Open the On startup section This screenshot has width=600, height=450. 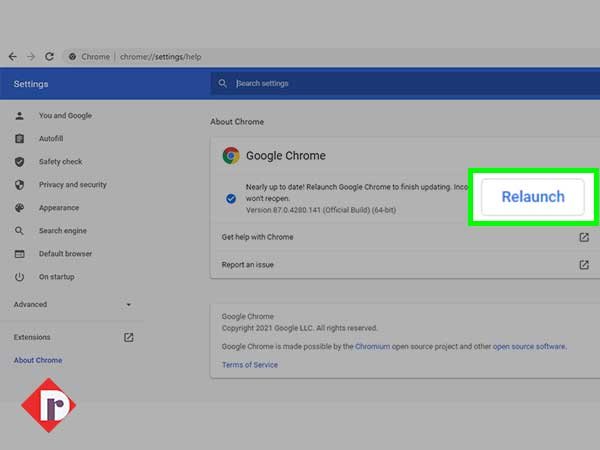(x=57, y=277)
